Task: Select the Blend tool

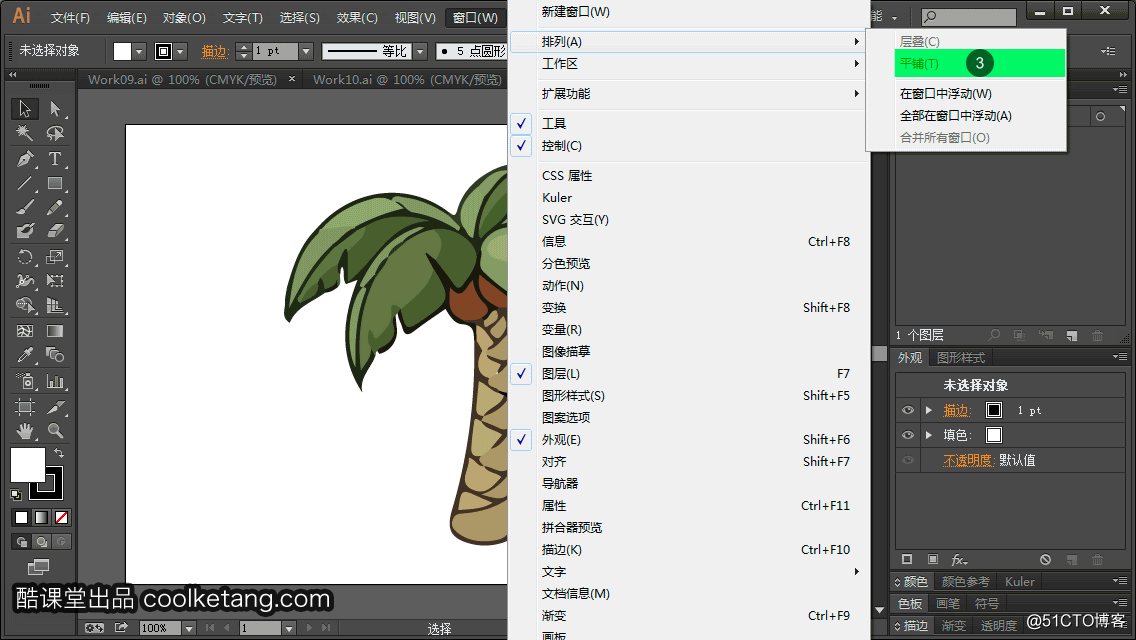Action: pos(55,355)
